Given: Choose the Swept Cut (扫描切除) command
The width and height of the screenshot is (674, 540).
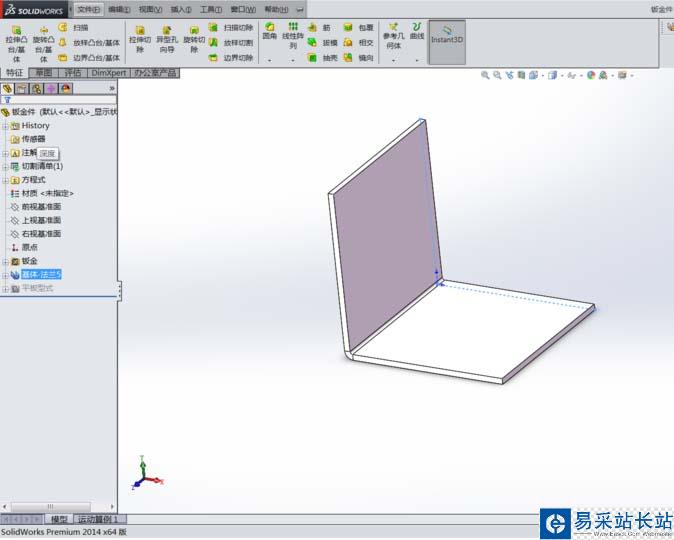Looking at the screenshot, I should tap(231, 28).
